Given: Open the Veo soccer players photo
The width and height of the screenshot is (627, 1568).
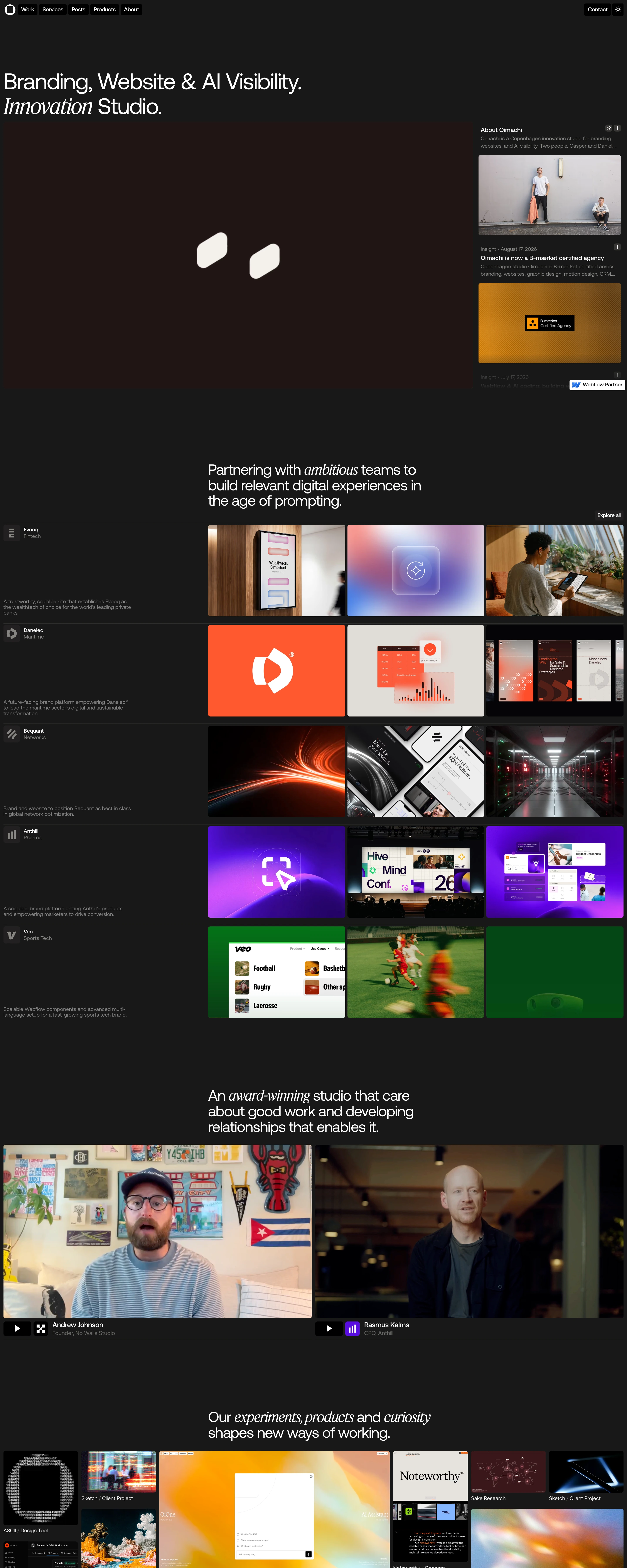Looking at the screenshot, I should 416,972.
